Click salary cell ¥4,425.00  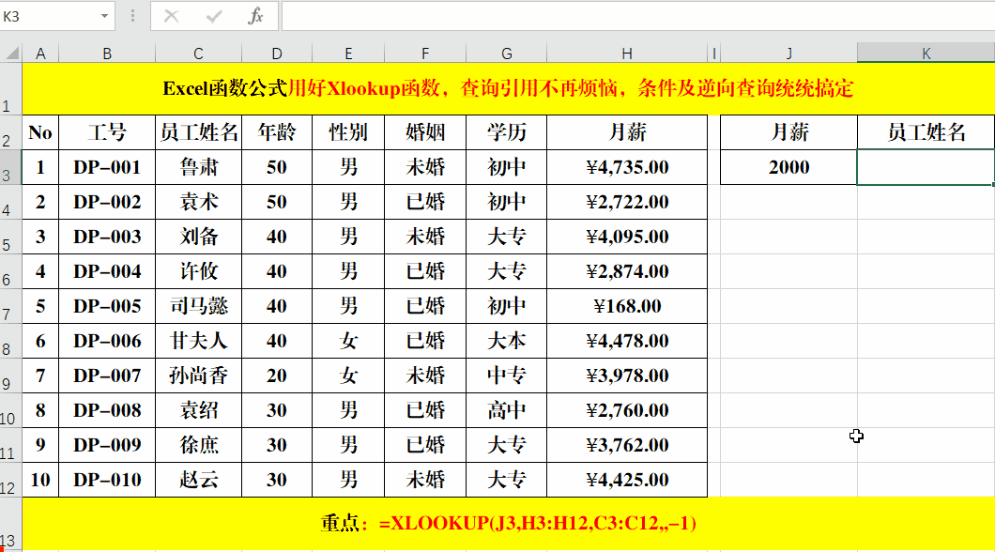pos(627,480)
